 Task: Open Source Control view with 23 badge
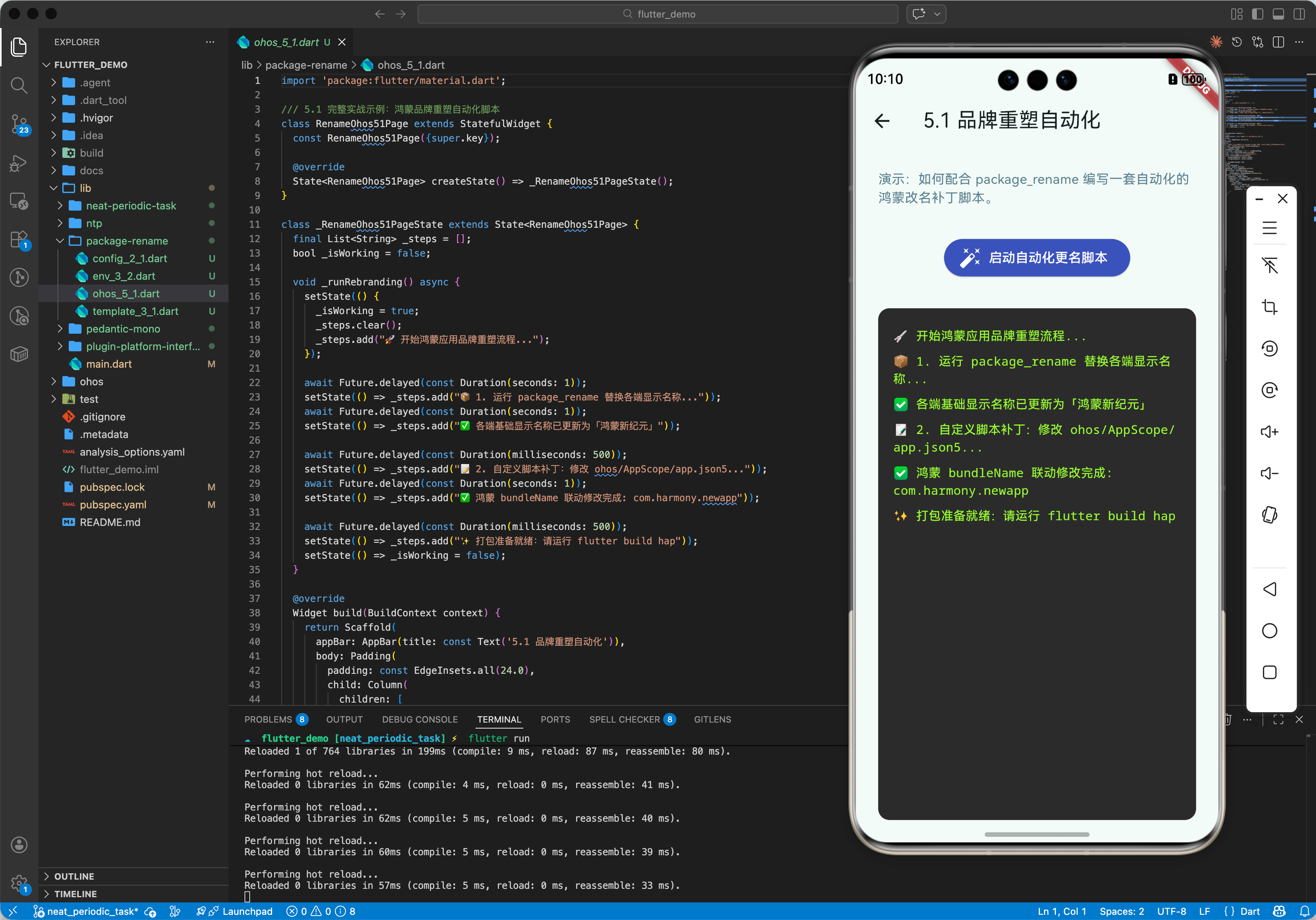(x=19, y=123)
